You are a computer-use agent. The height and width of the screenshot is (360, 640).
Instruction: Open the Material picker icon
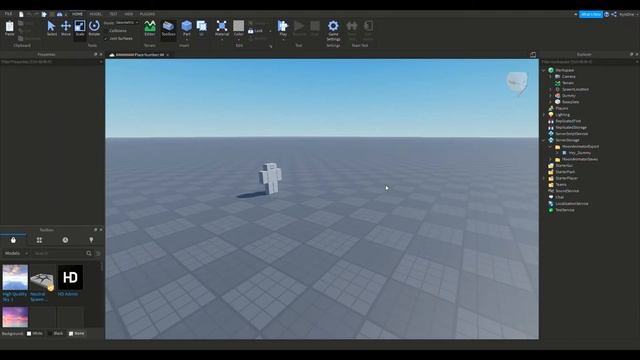[222, 26]
